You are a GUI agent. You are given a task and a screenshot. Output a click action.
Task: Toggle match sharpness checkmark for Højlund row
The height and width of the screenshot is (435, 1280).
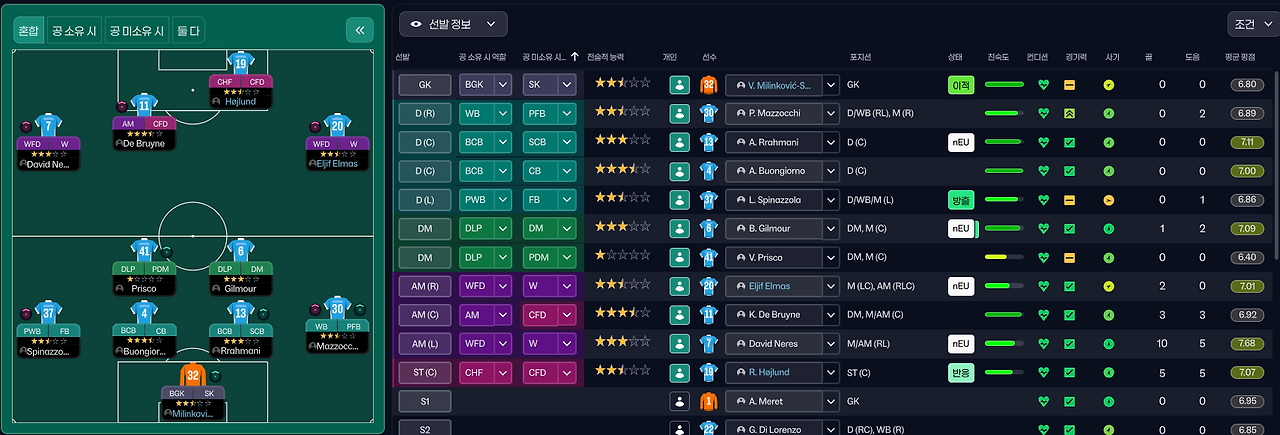[x=1069, y=373]
